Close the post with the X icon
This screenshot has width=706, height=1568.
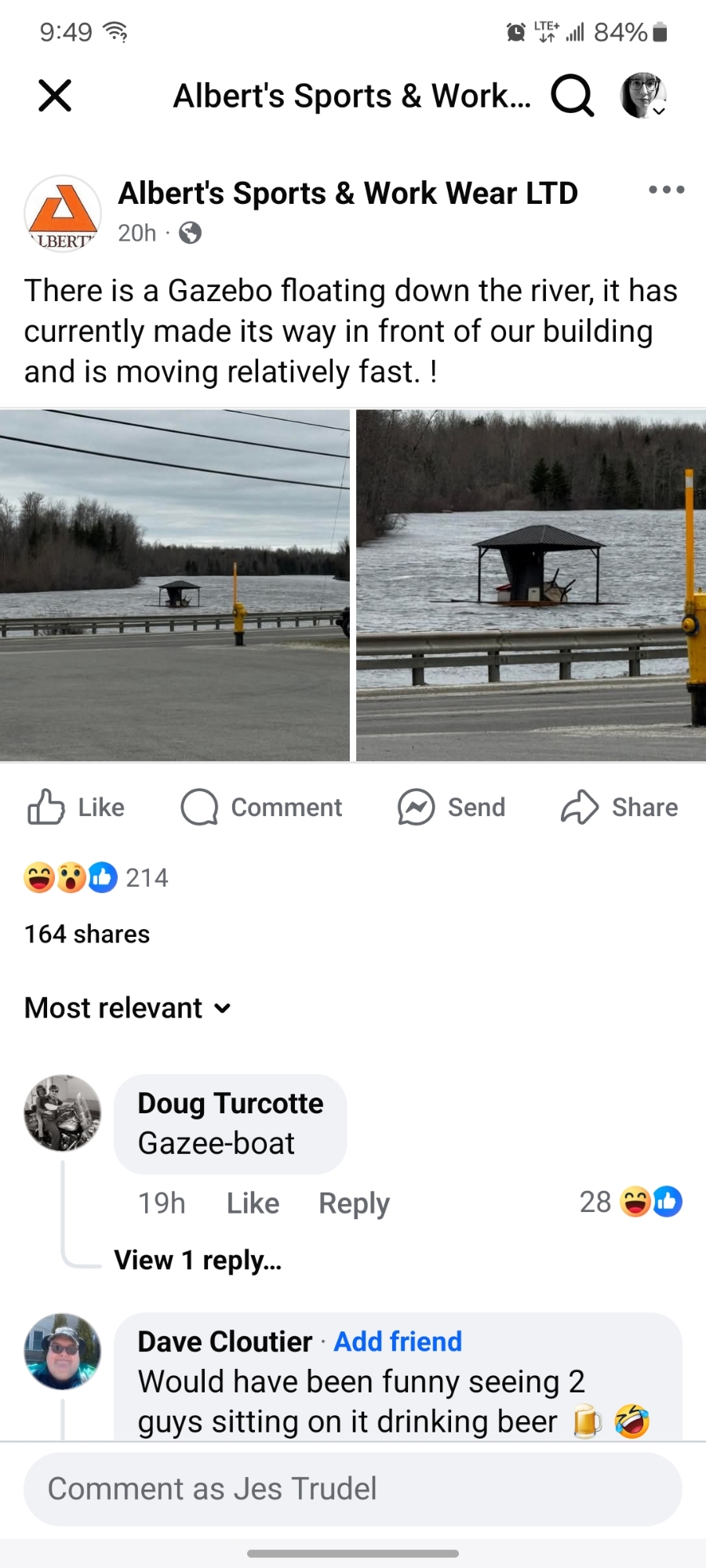click(55, 96)
